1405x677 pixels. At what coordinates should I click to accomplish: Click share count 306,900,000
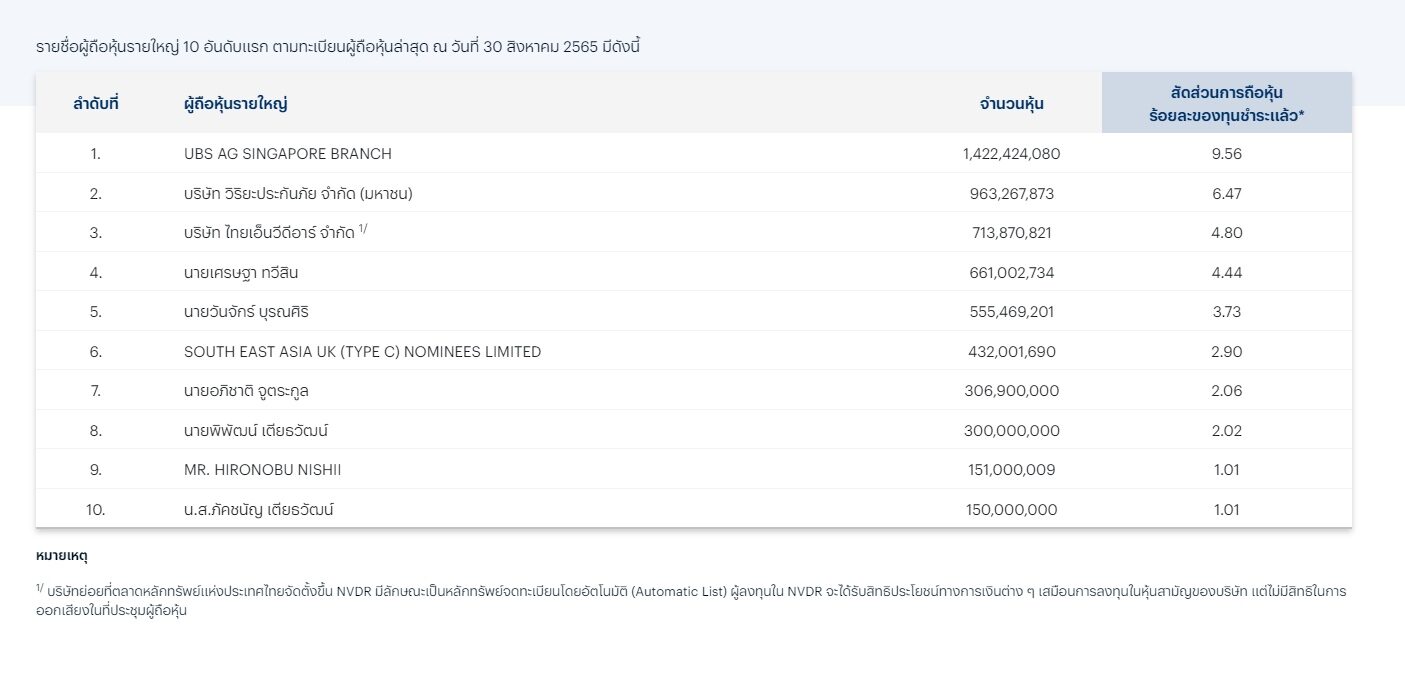tap(1011, 391)
